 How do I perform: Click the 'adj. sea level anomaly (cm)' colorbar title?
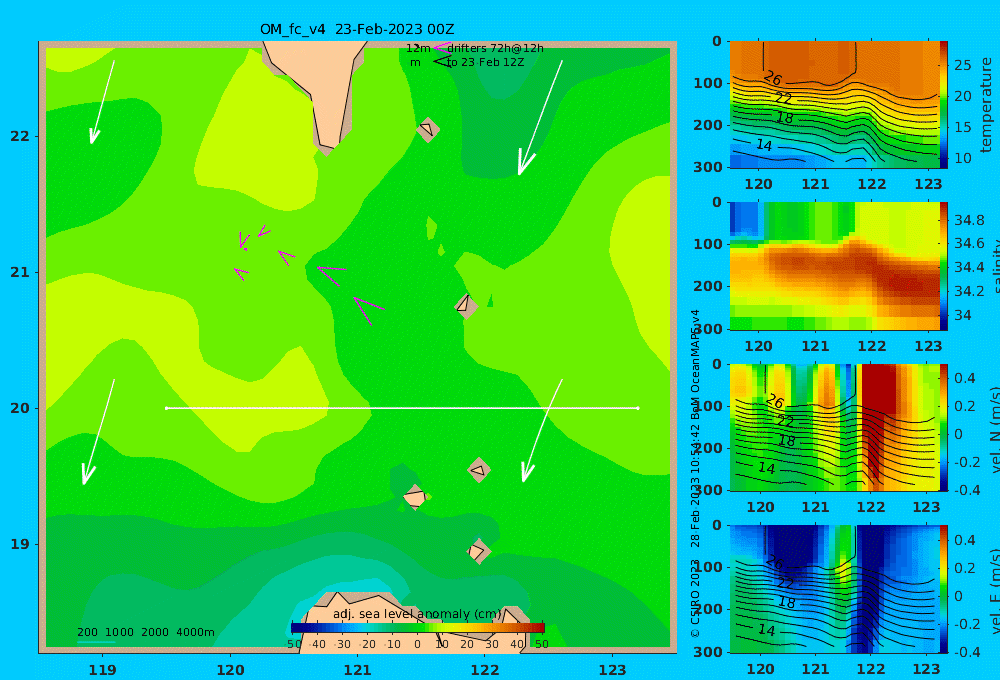pos(417,614)
